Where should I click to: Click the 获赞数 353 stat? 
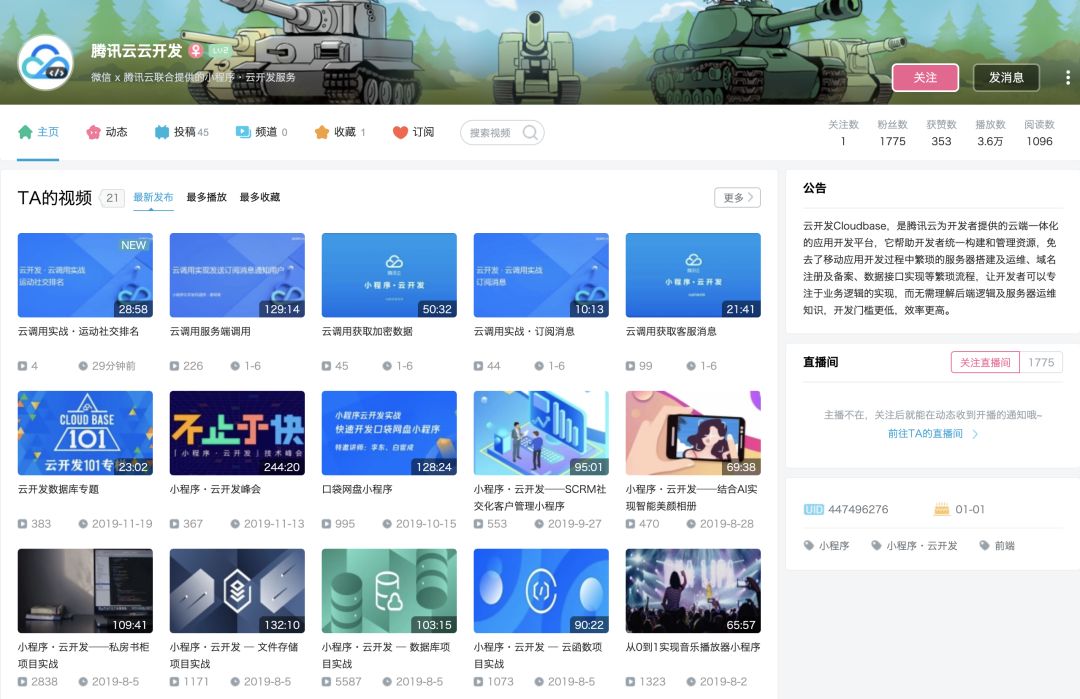pyautogui.click(x=942, y=133)
